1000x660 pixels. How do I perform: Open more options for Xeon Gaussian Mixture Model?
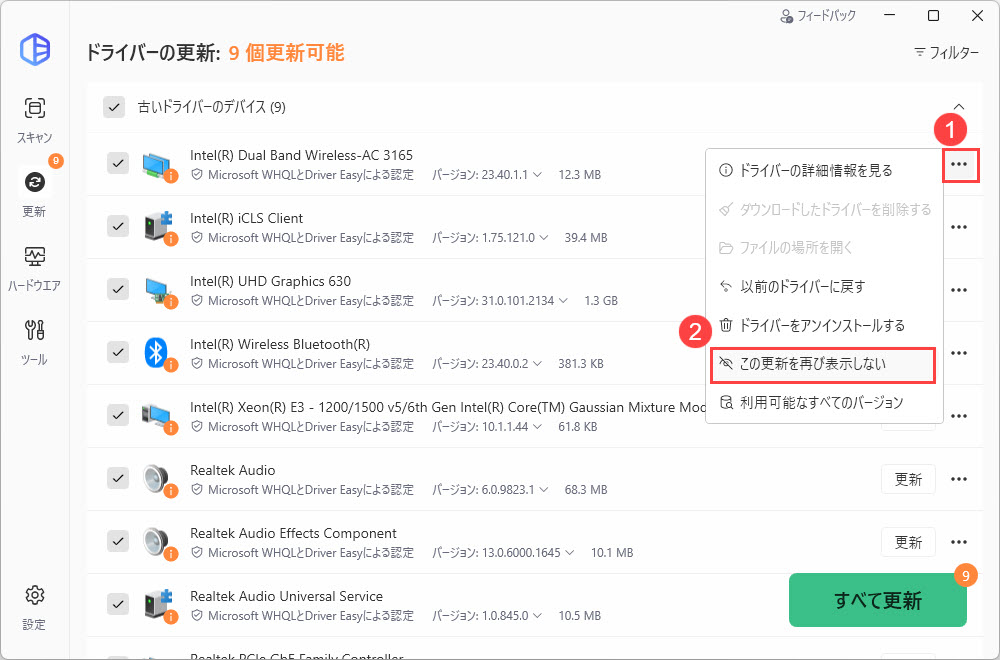(959, 416)
